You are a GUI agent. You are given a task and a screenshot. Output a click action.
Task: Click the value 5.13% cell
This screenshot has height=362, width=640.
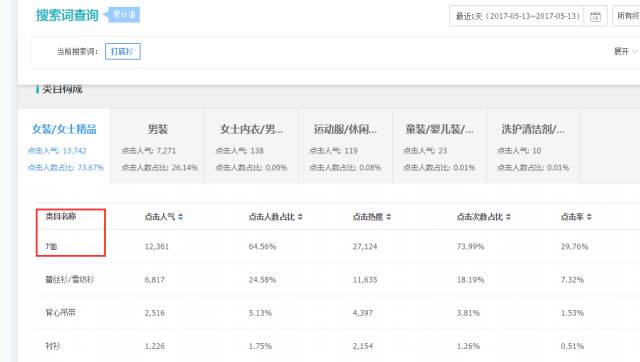[x=260, y=313]
